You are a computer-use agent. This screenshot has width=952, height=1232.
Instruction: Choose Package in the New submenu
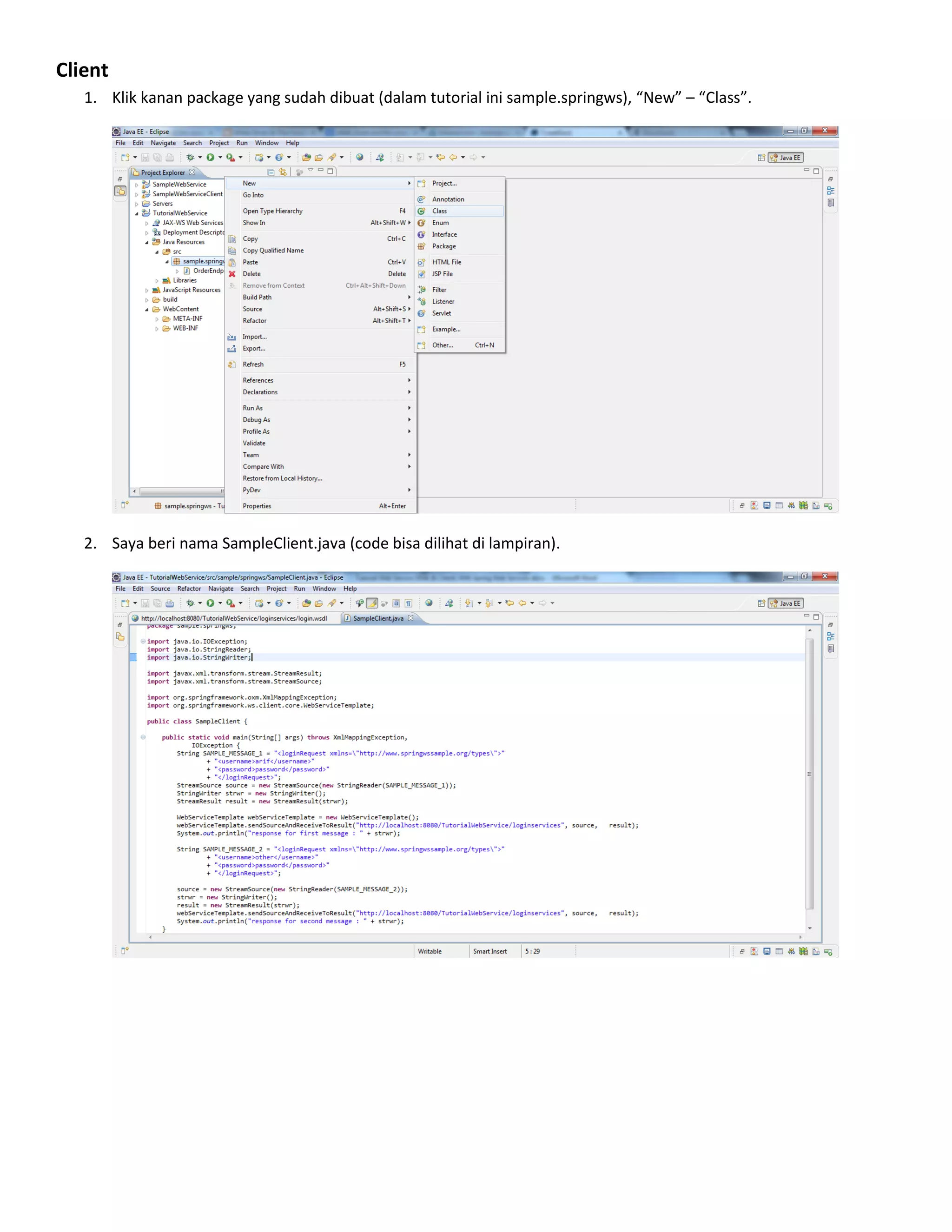click(460, 246)
